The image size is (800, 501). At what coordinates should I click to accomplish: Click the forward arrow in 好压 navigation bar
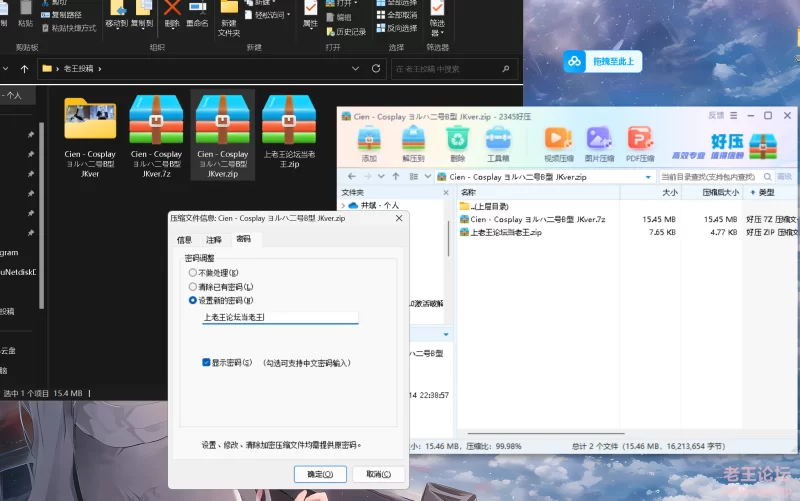pos(367,177)
